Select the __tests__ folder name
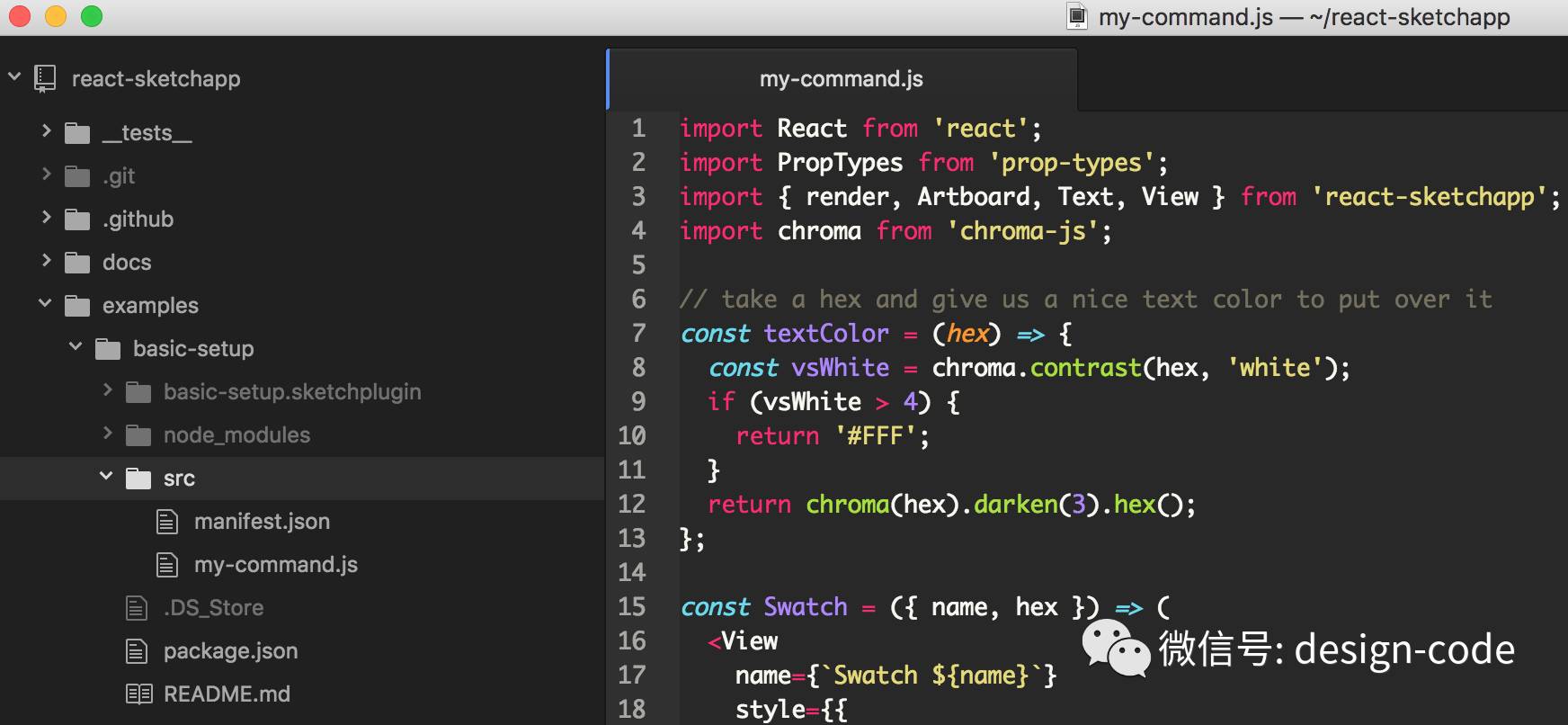The image size is (1568, 725). point(147,133)
